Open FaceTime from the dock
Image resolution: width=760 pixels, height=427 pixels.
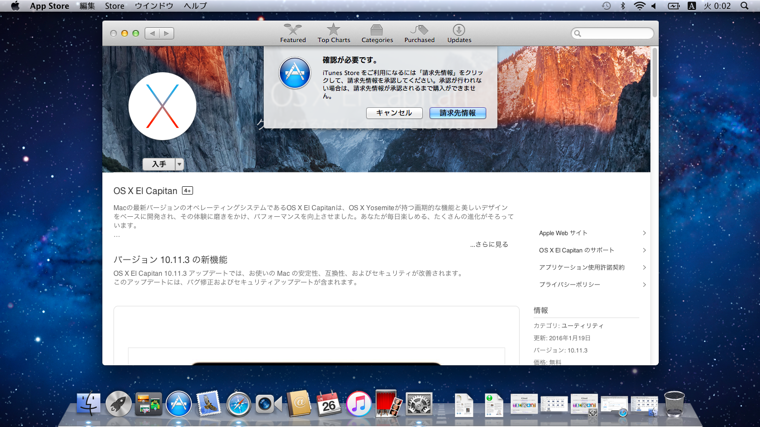pos(268,404)
